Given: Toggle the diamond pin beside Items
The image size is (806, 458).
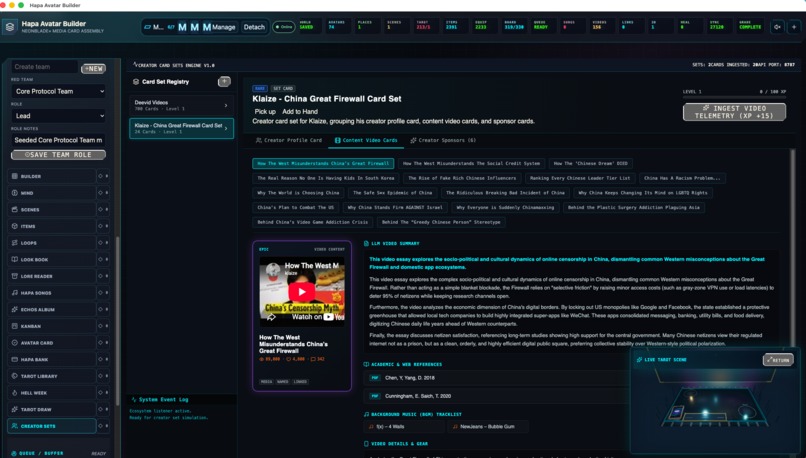Looking at the screenshot, I should tap(100, 226).
